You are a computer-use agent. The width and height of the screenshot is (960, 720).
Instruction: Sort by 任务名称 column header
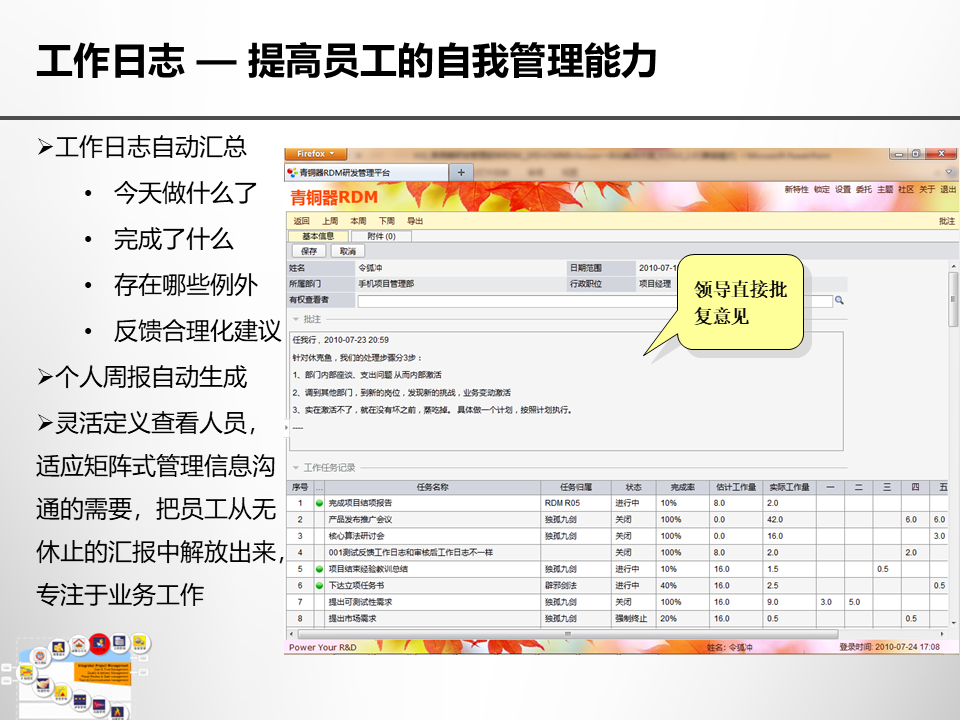[x=432, y=487]
